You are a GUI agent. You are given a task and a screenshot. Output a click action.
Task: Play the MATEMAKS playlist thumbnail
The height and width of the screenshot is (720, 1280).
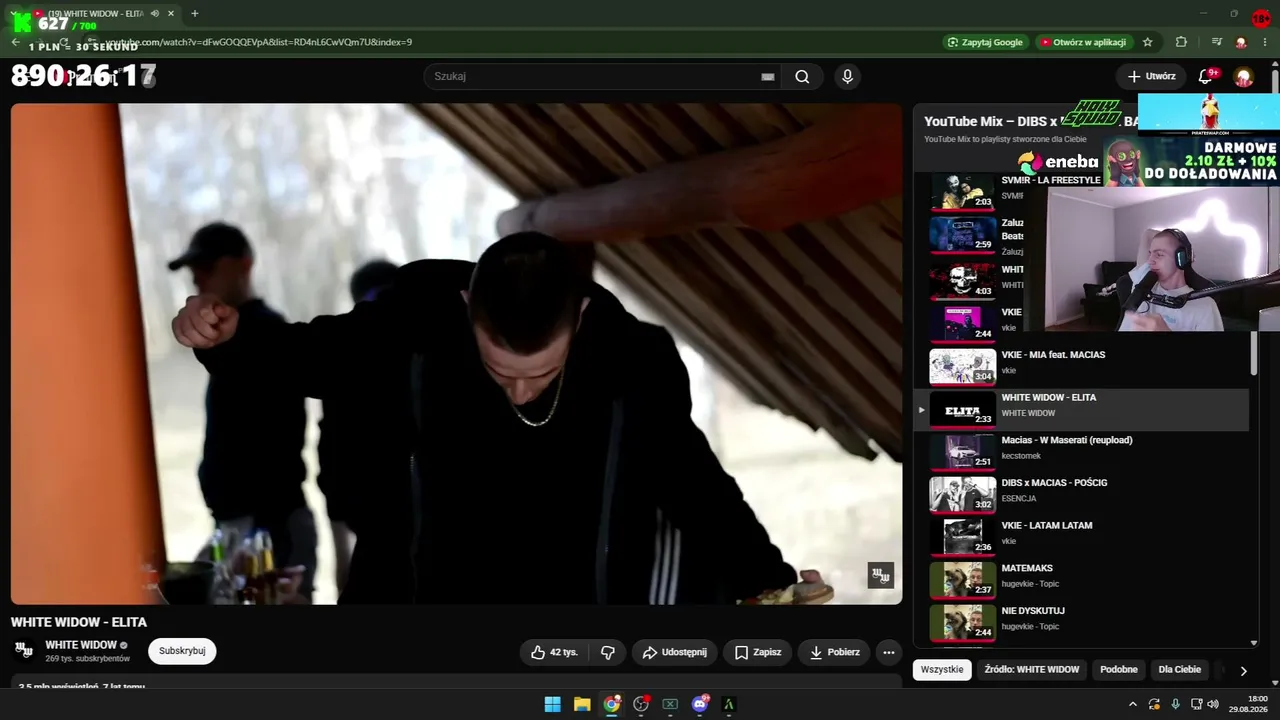[963, 580]
